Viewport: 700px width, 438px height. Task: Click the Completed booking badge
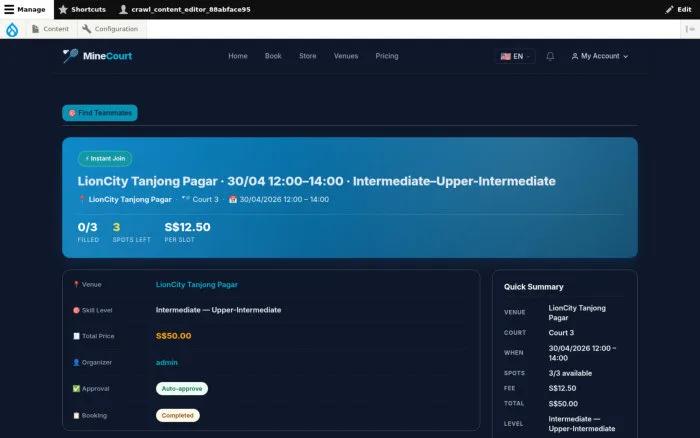coord(178,416)
